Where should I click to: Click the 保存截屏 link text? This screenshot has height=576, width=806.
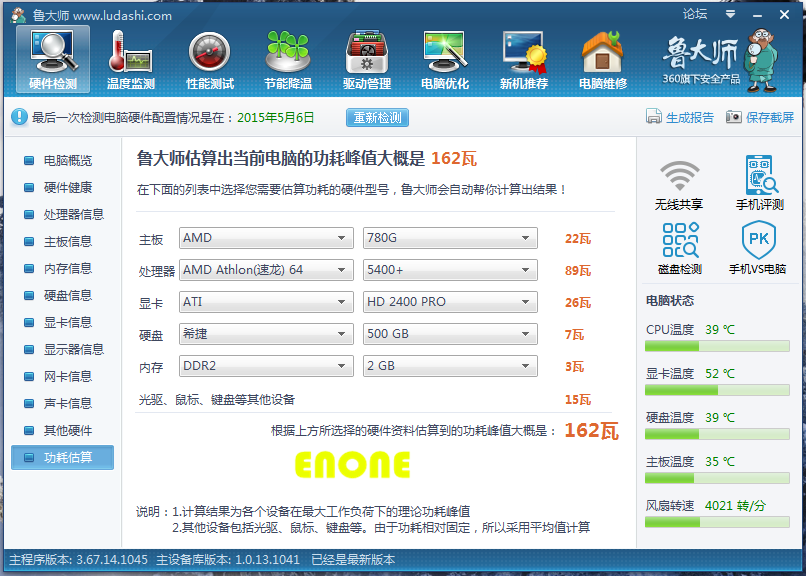click(770, 118)
